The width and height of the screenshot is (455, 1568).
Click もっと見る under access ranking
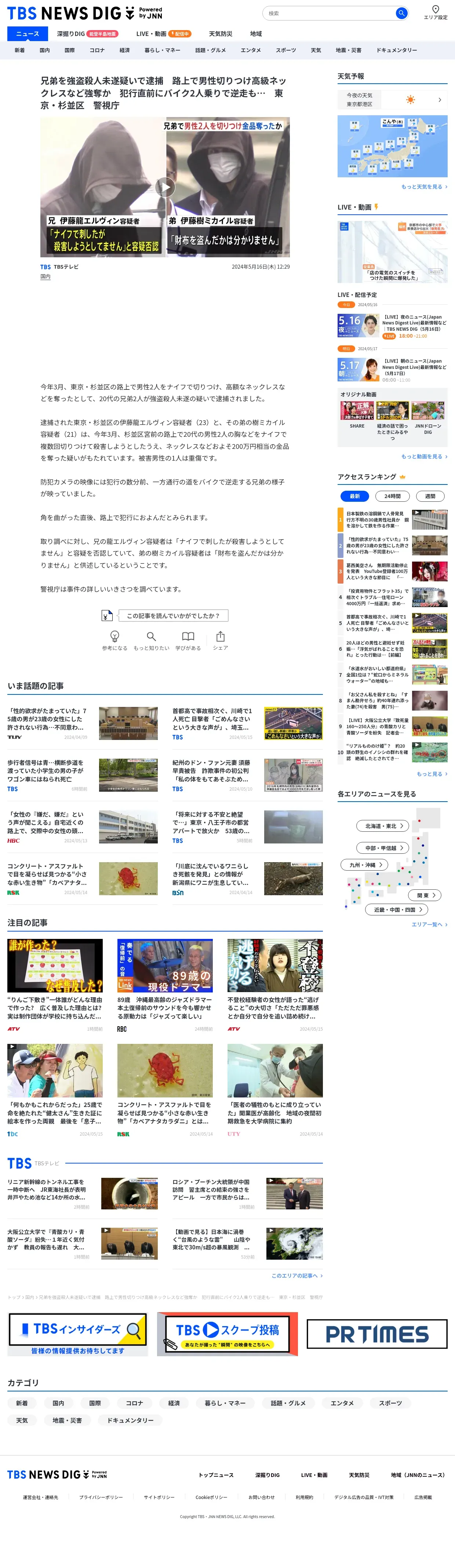432,774
